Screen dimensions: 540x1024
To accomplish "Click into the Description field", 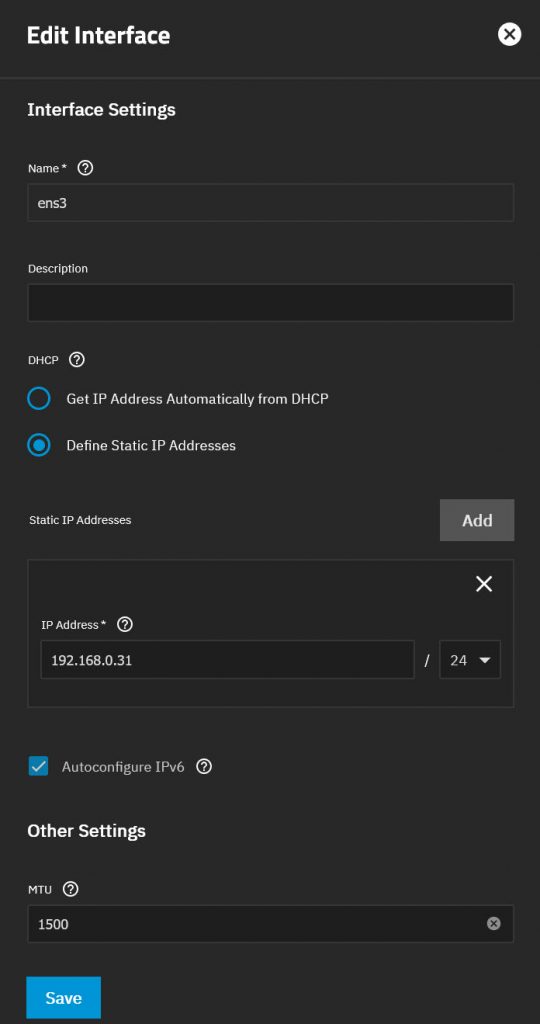I will 270,302.
